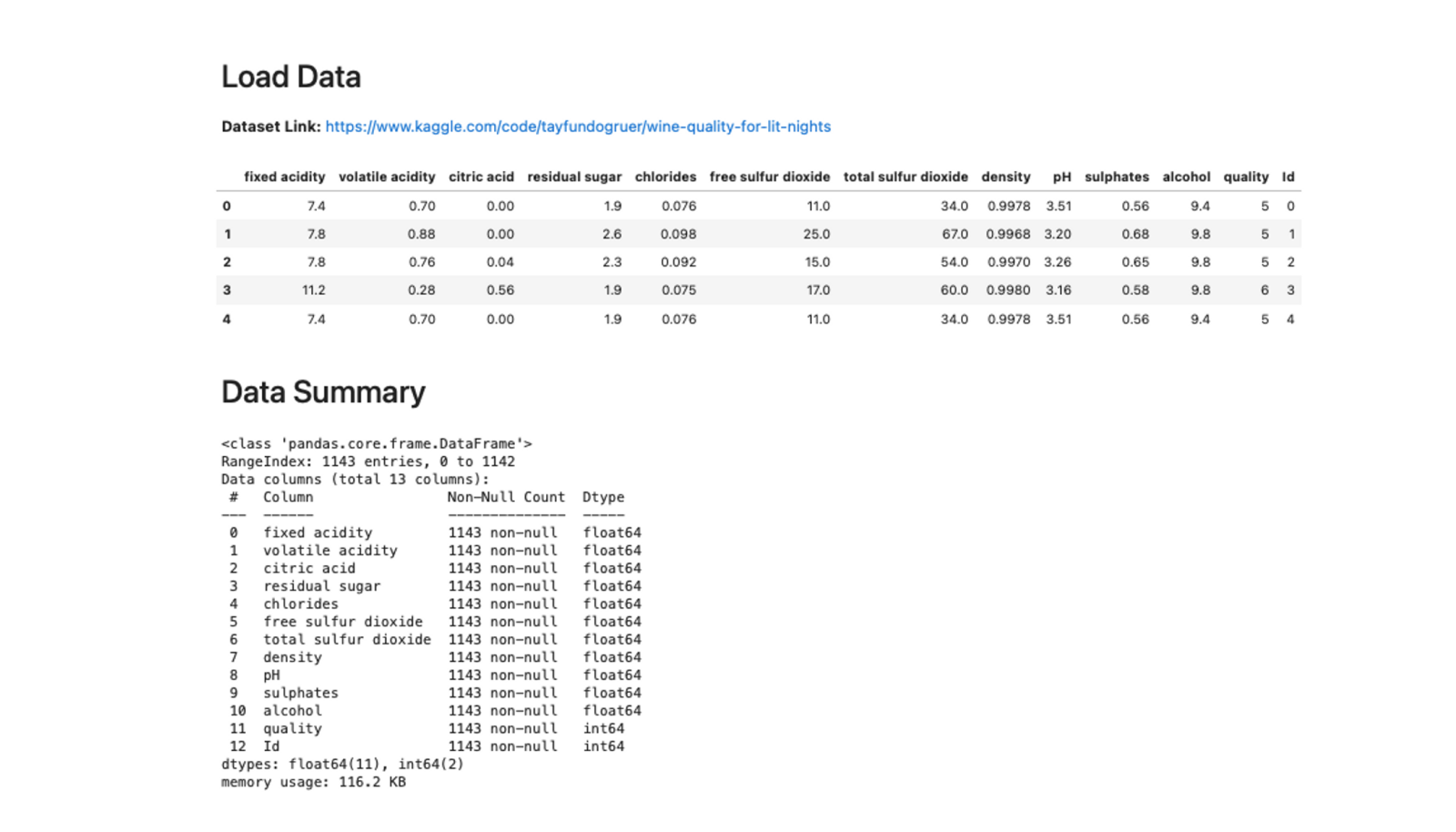Click the Load Data heading

(x=291, y=76)
